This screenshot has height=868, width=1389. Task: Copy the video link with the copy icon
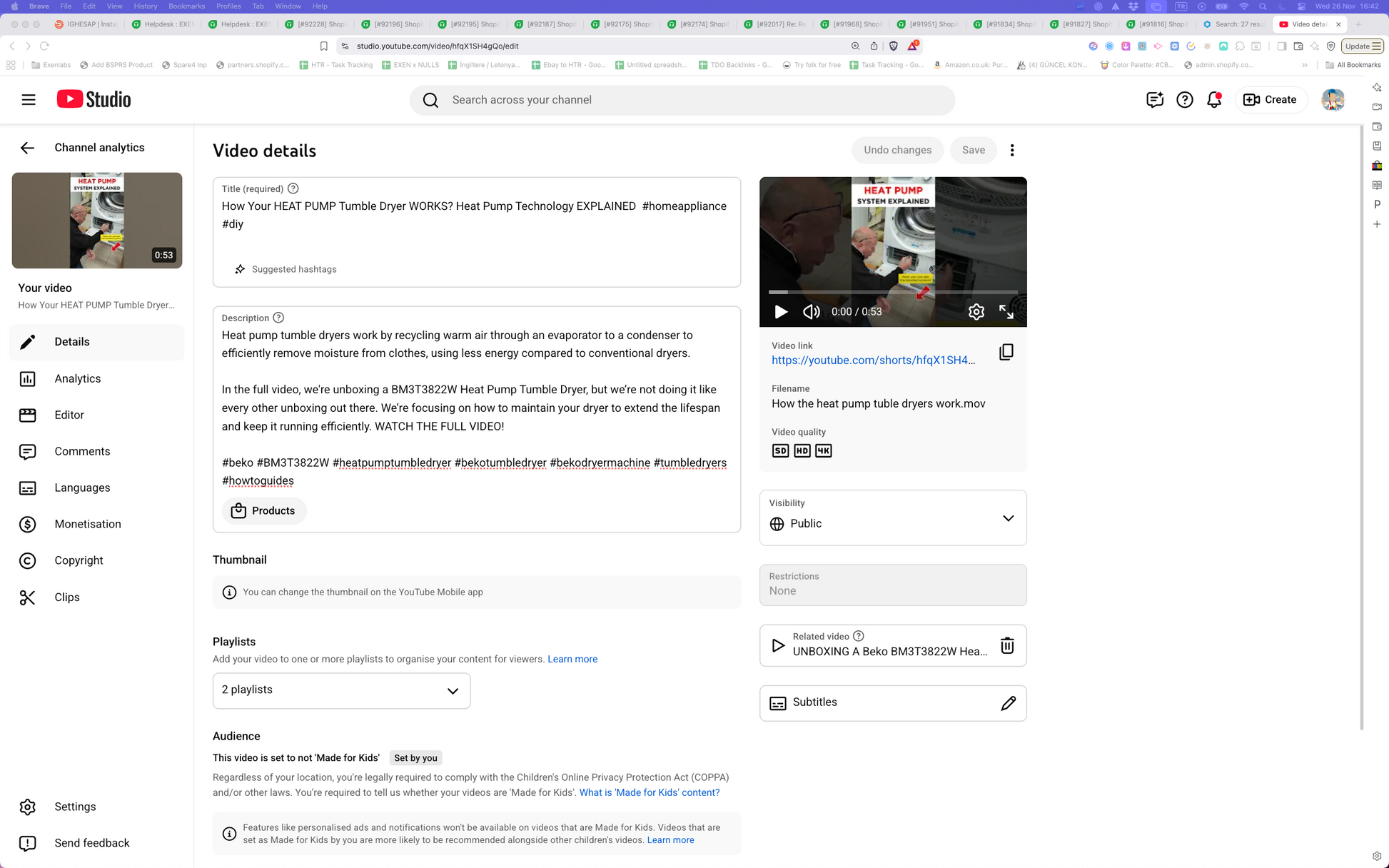[x=1006, y=352]
